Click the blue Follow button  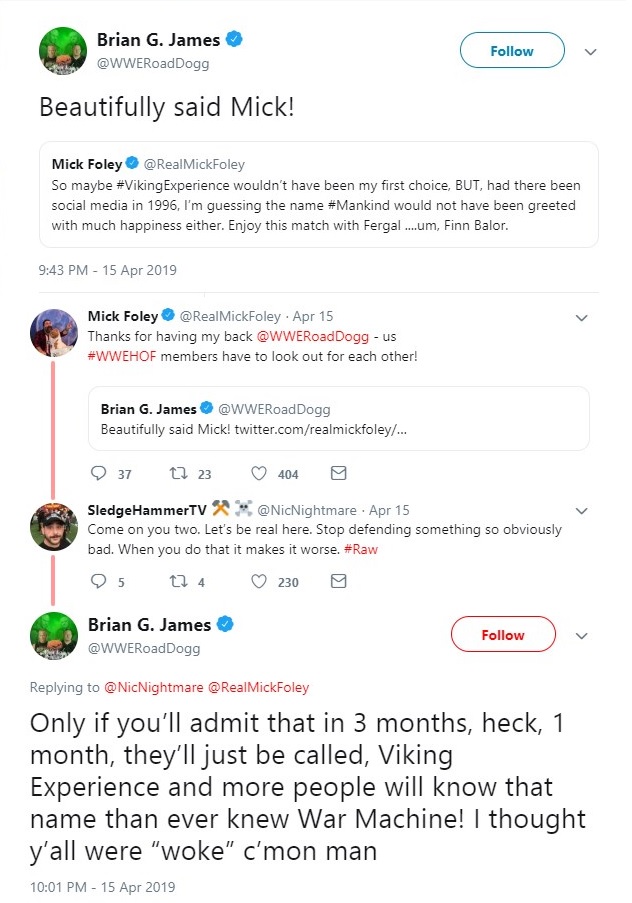[511, 51]
